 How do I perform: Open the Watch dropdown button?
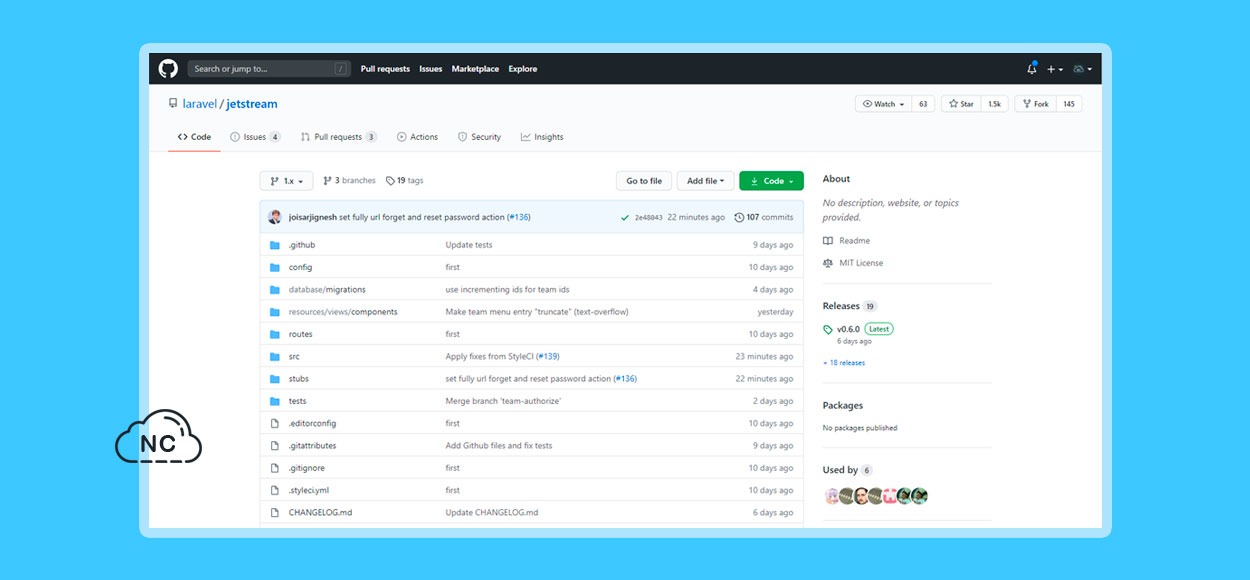(883, 104)
